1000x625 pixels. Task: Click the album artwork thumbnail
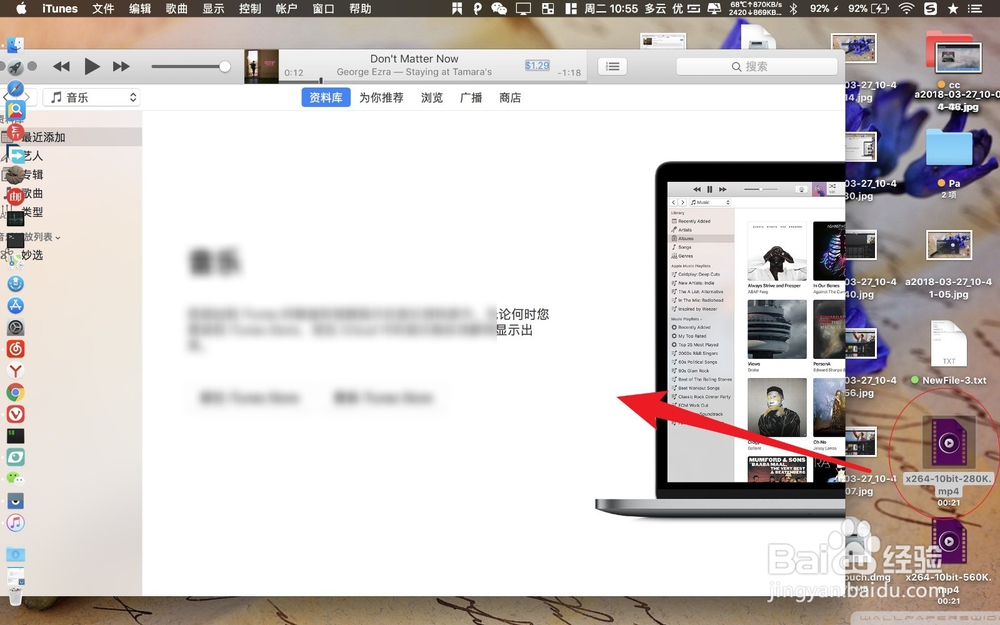pos(261,66)
